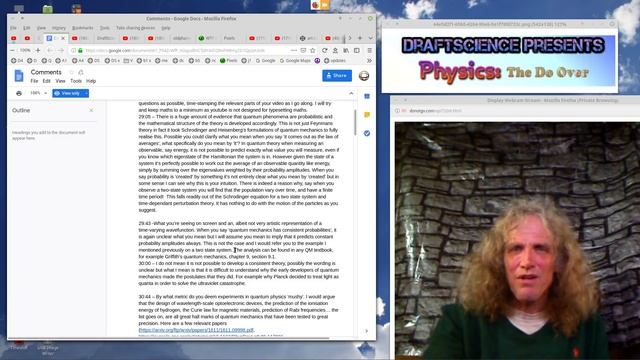Hide the Docs menus with the chevron
The height and width of the screenshot is (360, 640).
(351, 93)
